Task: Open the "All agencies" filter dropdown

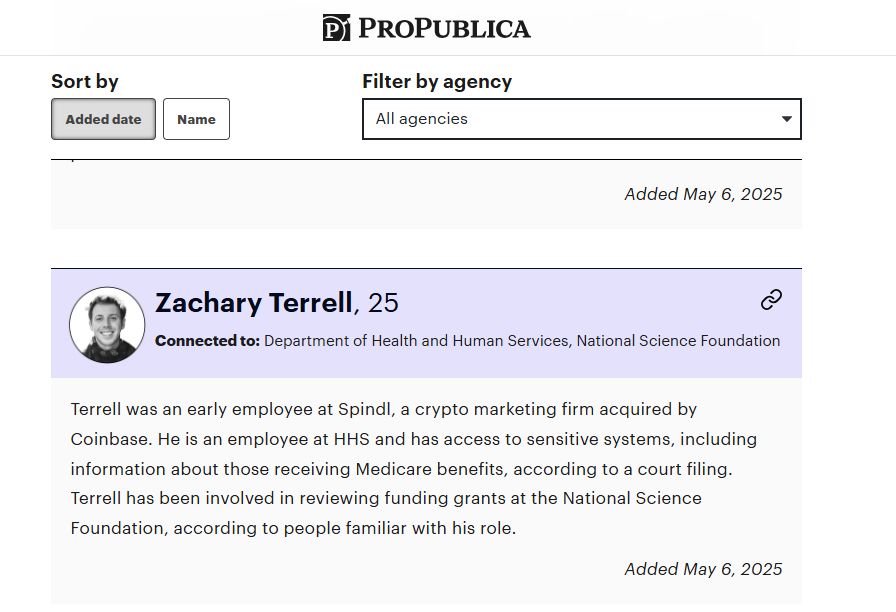Action: [x=582, y=119]
